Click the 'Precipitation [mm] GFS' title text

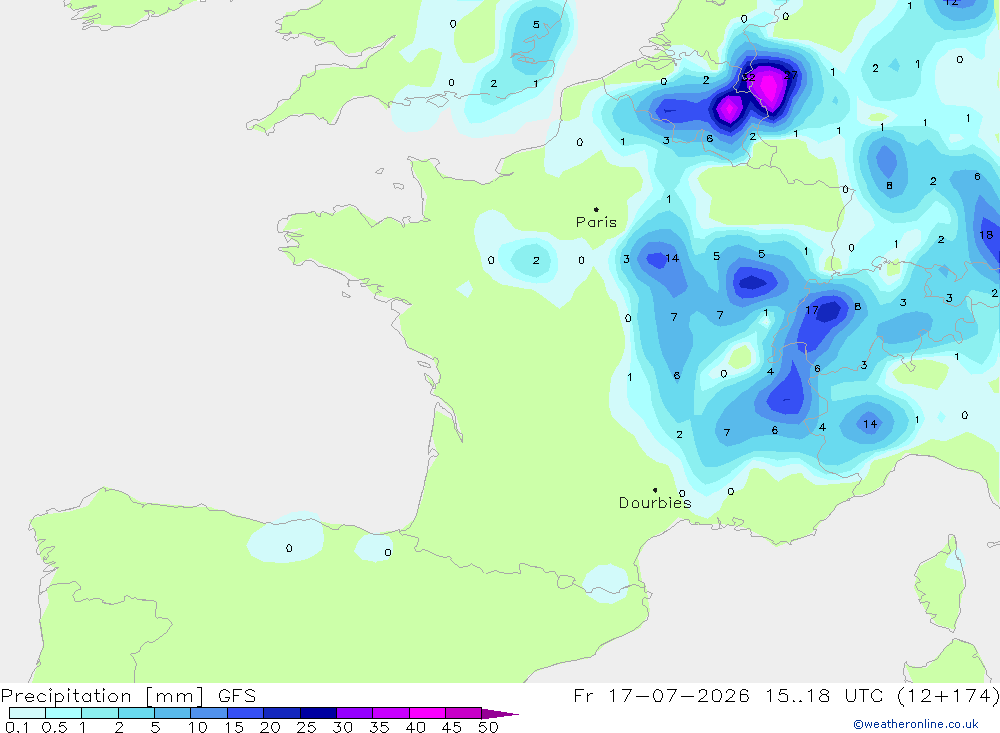click(x=128, y=696)
